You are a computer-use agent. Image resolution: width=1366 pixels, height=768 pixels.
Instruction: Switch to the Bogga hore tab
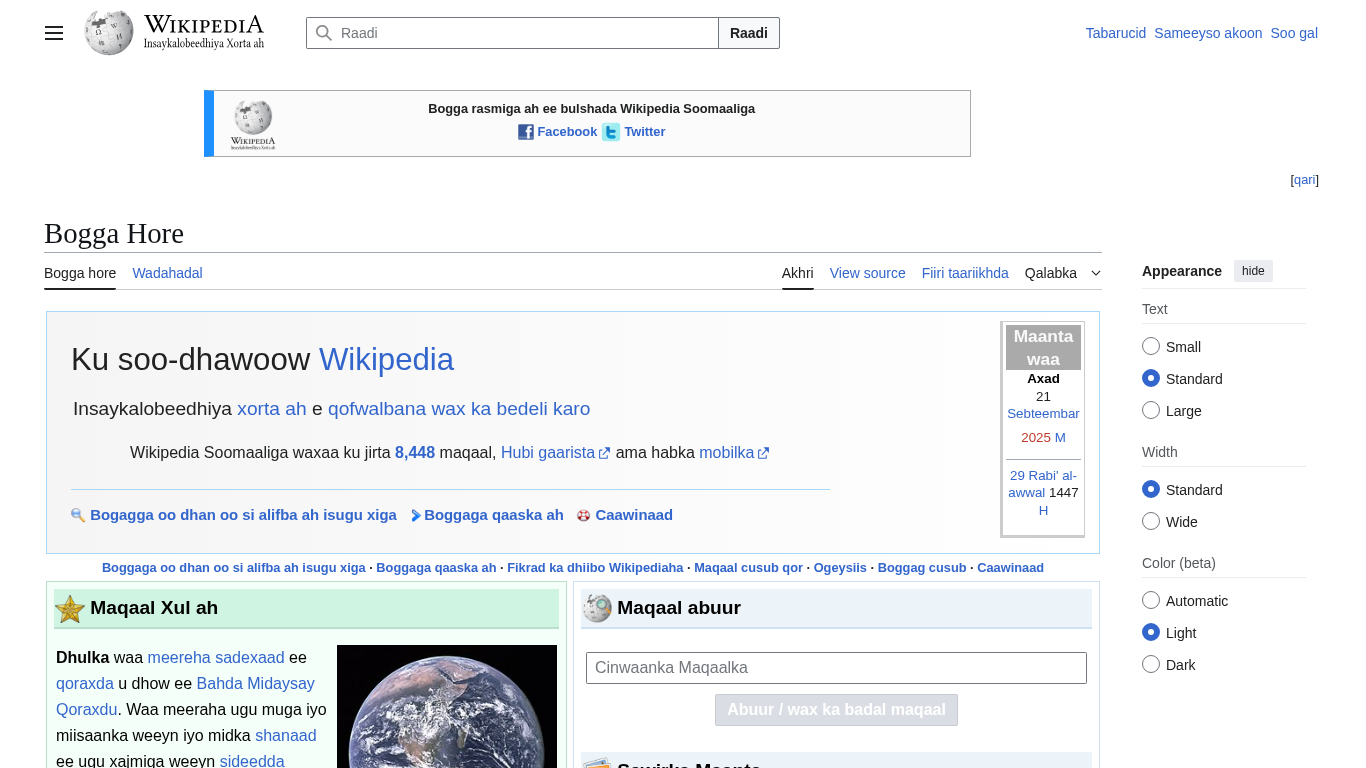pyautogui.click(x=80, y=273)
